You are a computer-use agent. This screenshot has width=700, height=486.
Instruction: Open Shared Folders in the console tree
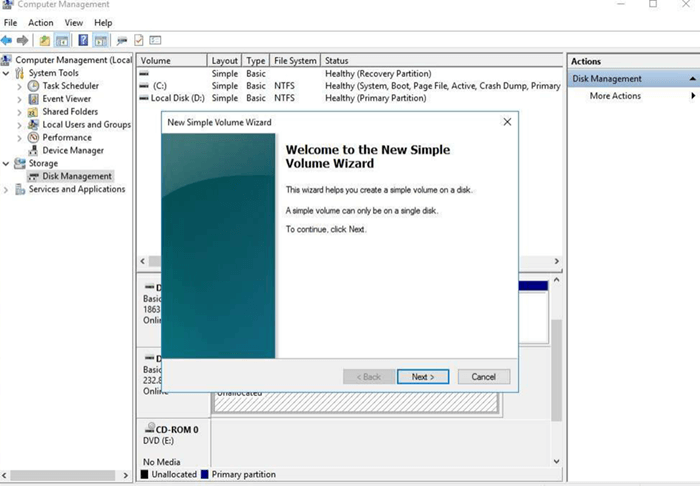[x=70, y=112]
